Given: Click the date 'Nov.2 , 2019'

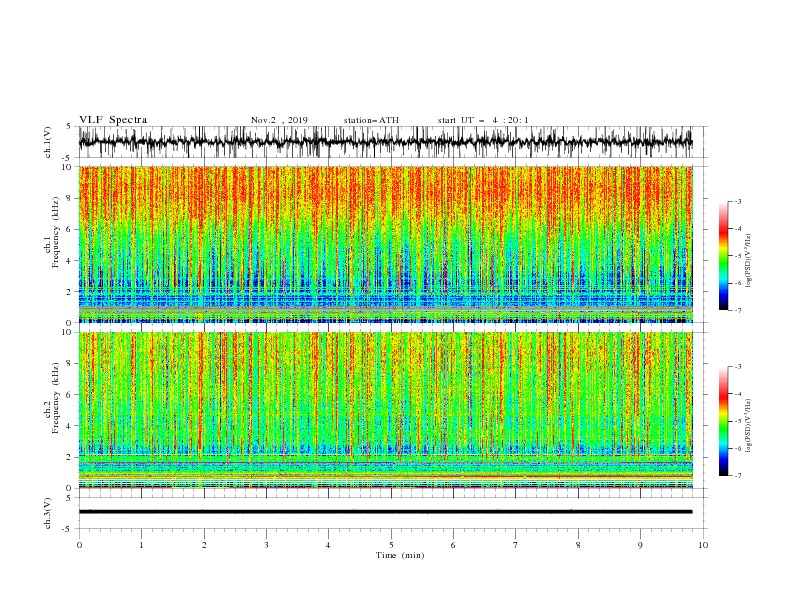Looking at the screenshot, I should coord(279,120).
